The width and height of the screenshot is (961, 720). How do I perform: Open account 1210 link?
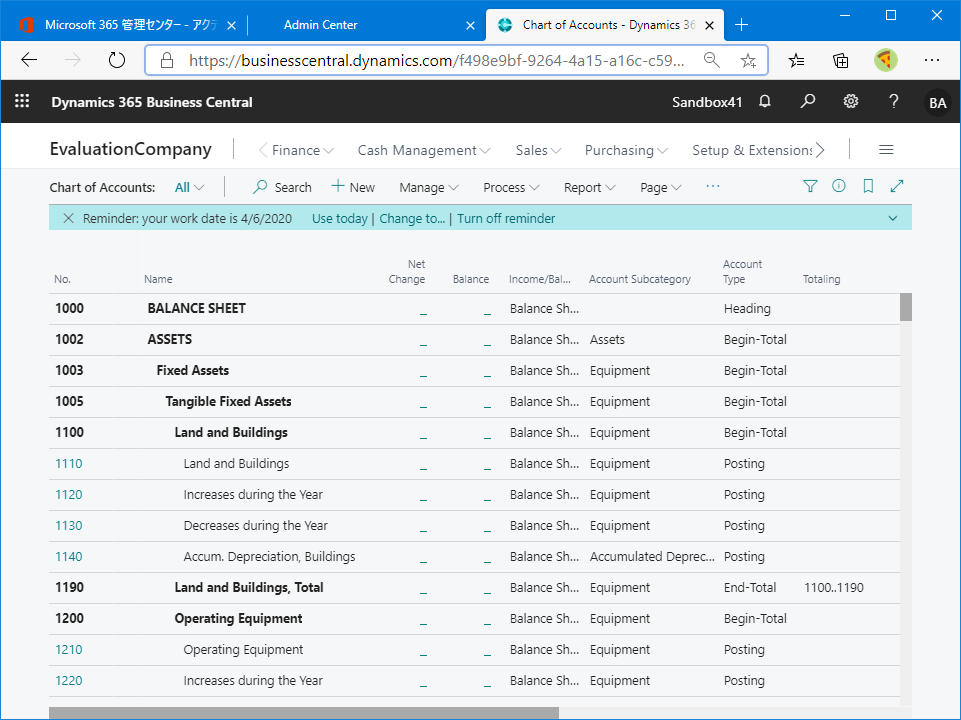click(69, 650)
